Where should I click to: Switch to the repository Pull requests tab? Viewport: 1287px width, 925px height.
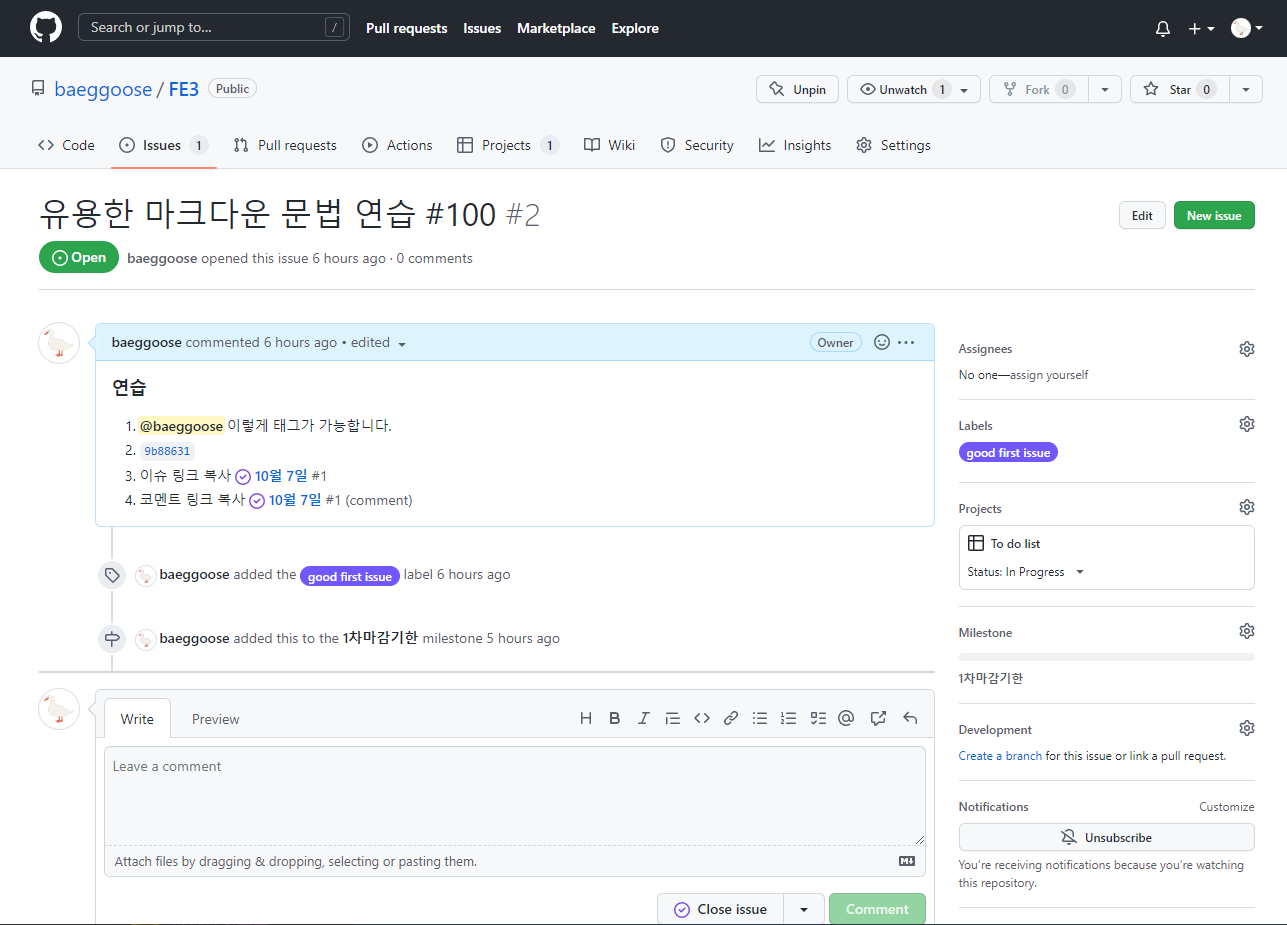pyautogui.click(x=285, y=145)
